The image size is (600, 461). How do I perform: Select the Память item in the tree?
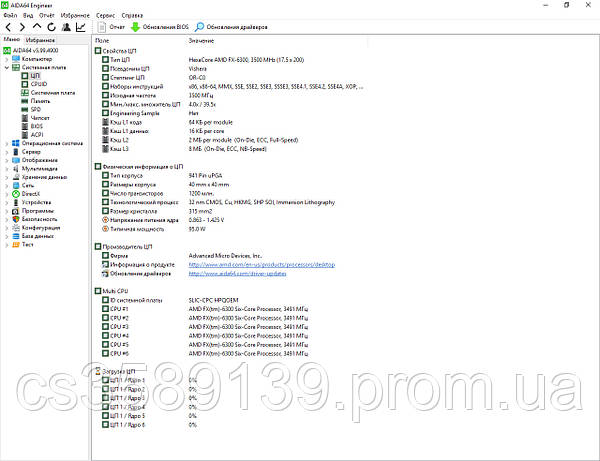click(40, 101)
